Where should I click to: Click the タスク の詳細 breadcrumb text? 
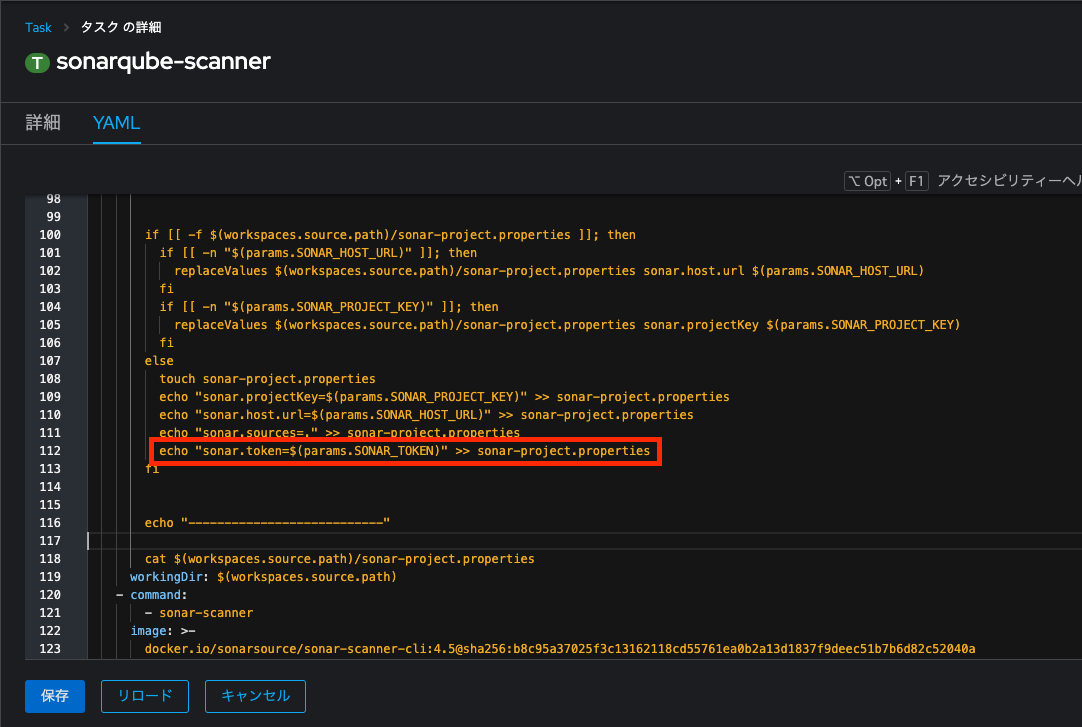[121, 28]
